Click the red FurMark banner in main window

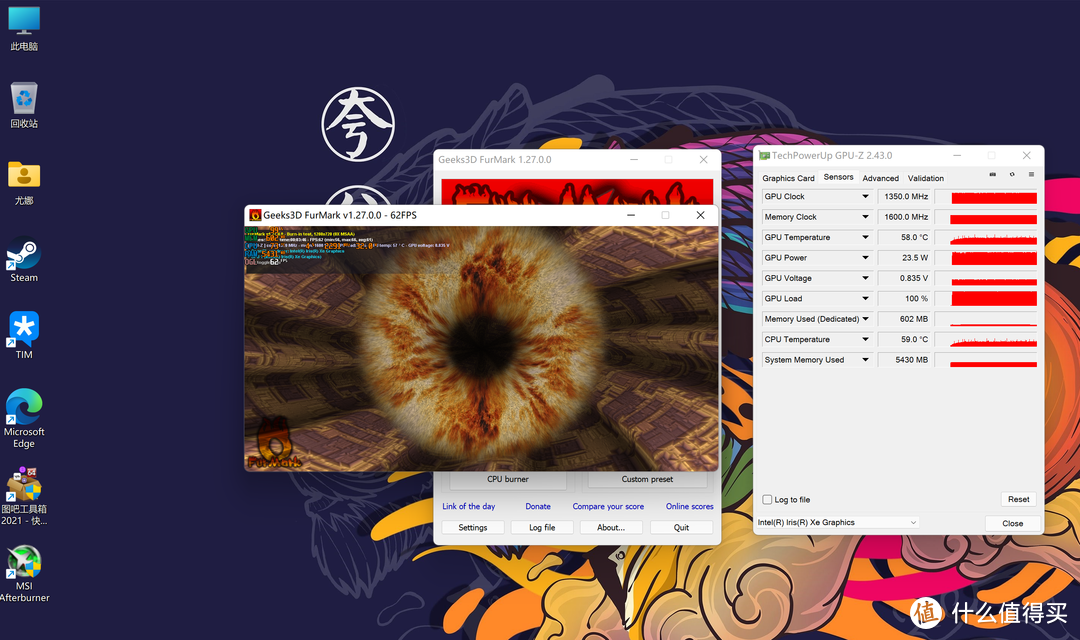[577, 192]
